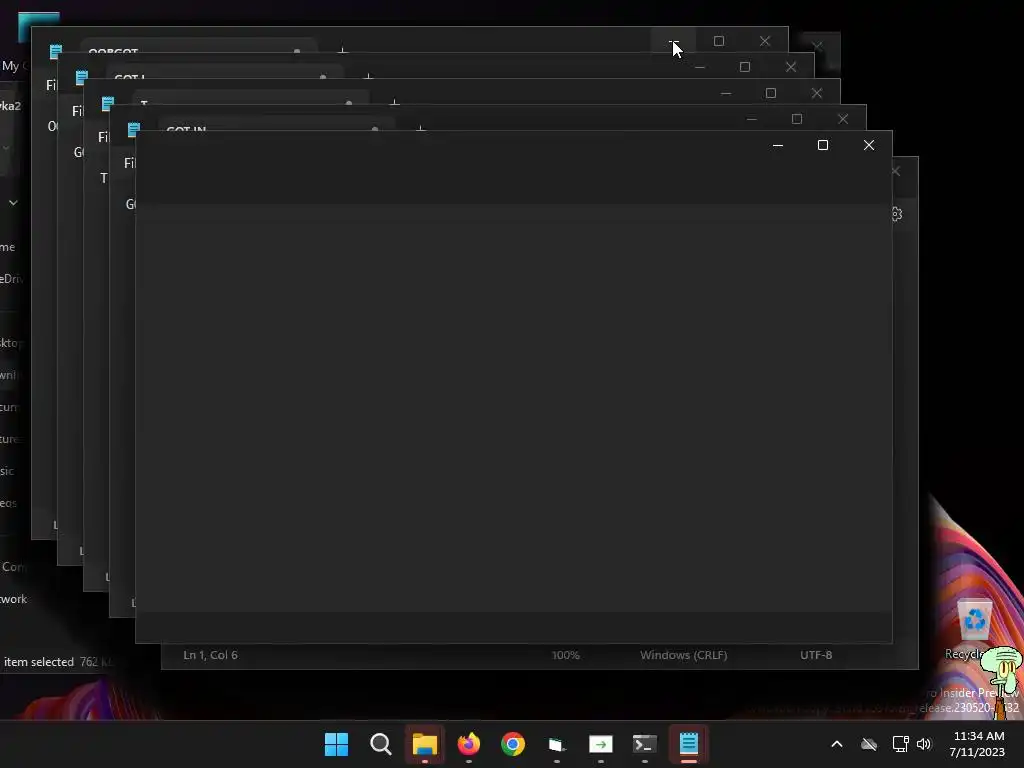
Task: Maximize the frontmost blank Notepad window
Action: point(823,145)
